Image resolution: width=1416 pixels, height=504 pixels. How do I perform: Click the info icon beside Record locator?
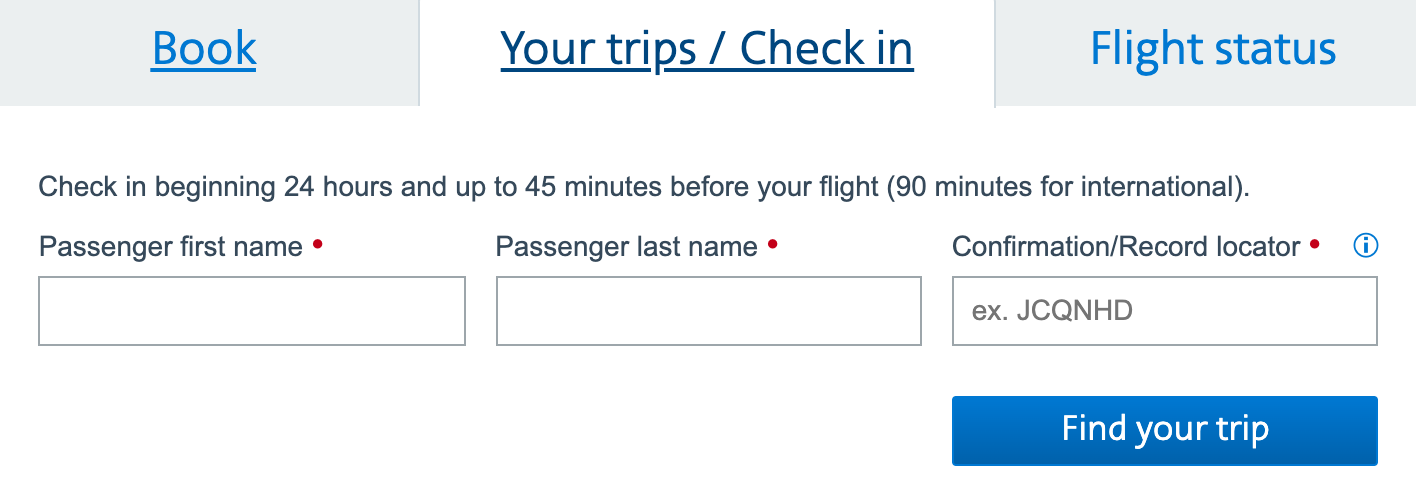[x=1365, y=246]
